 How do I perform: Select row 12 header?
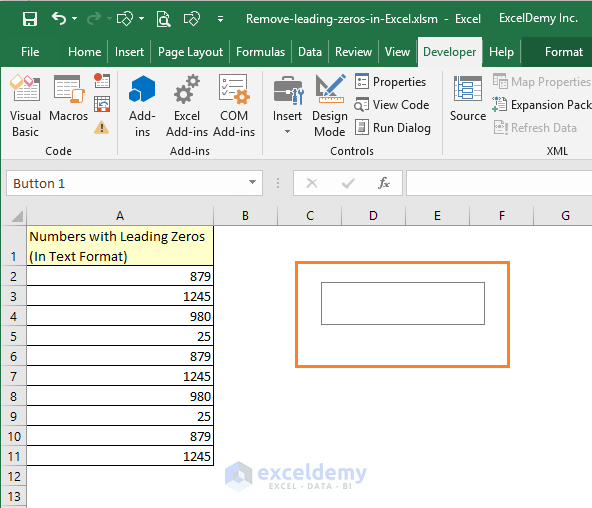pos(14,476)
